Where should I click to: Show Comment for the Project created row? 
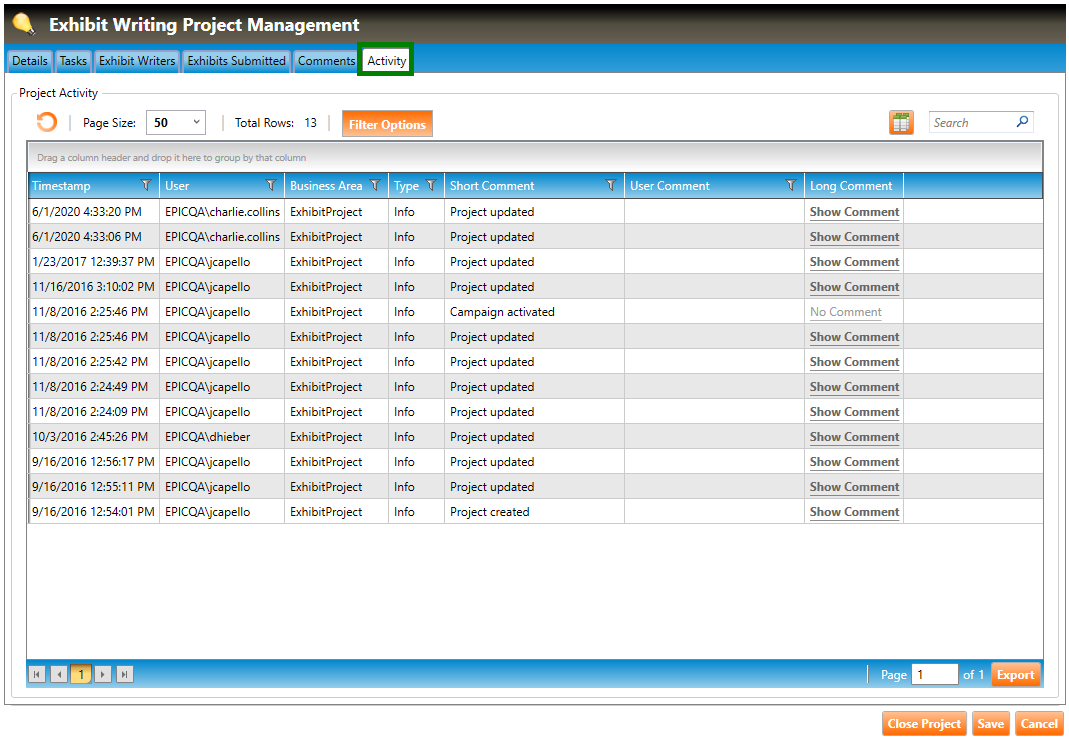854,512
